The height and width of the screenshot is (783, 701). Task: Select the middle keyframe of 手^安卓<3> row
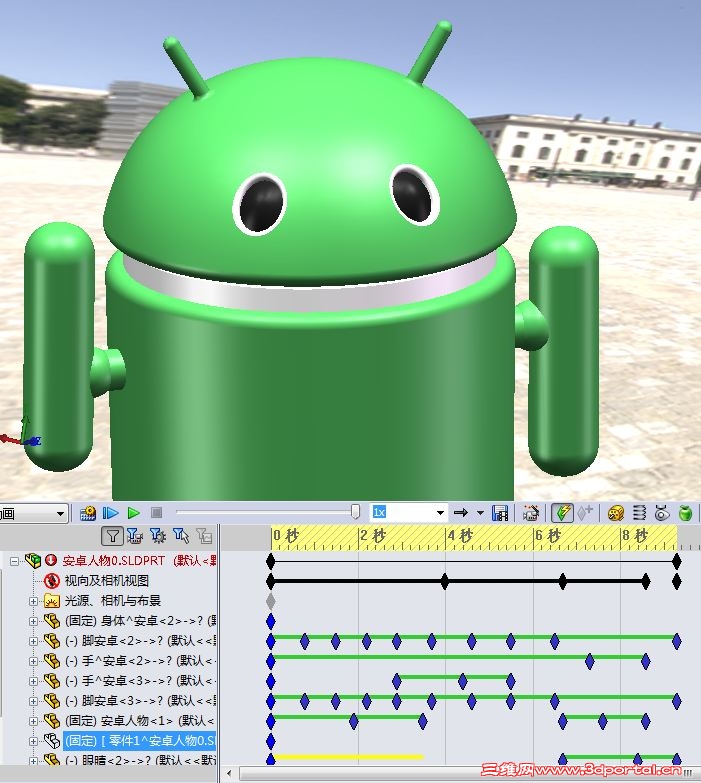point(462,681)
